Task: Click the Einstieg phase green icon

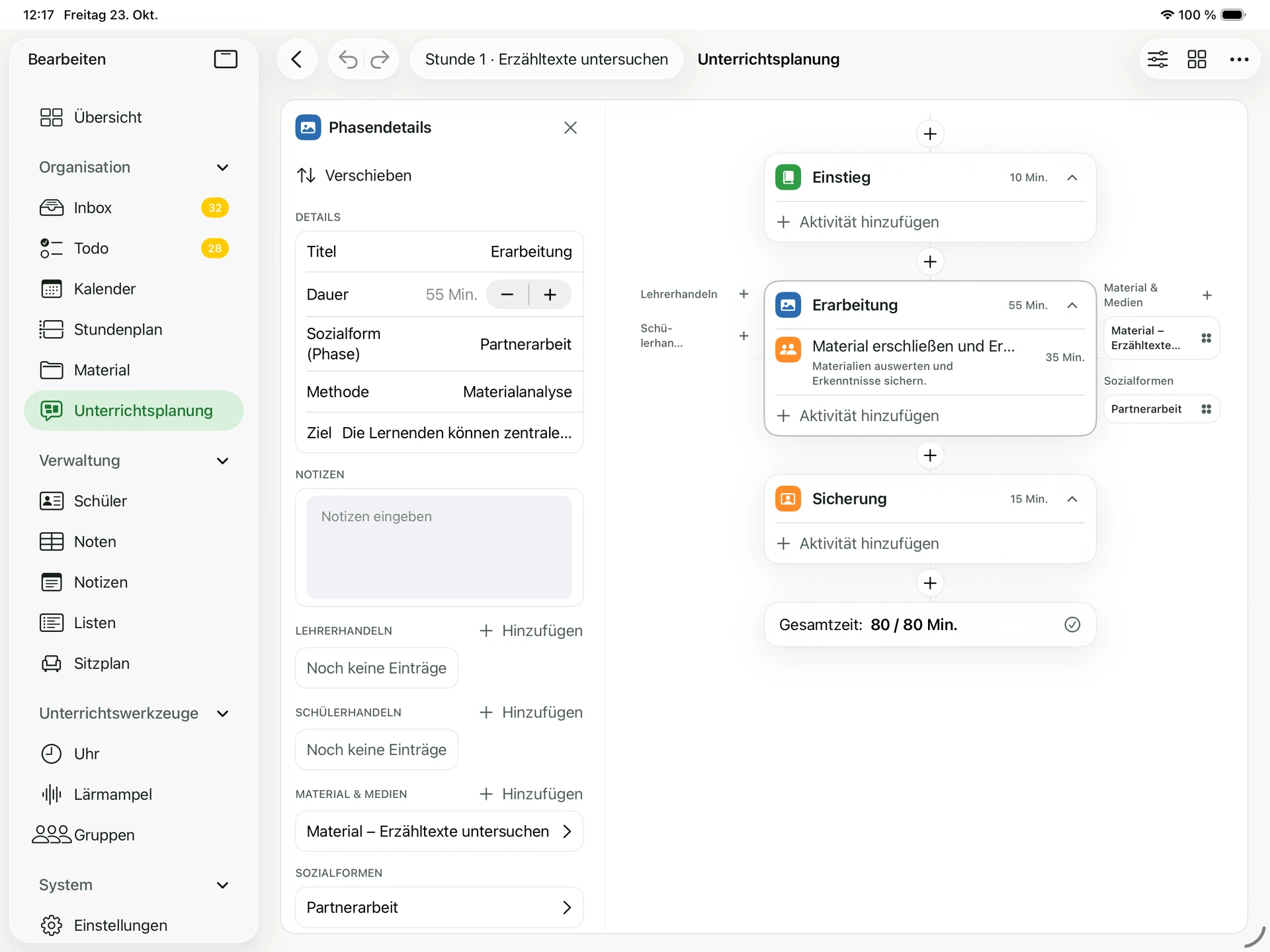Action: (x=788, y=177)
